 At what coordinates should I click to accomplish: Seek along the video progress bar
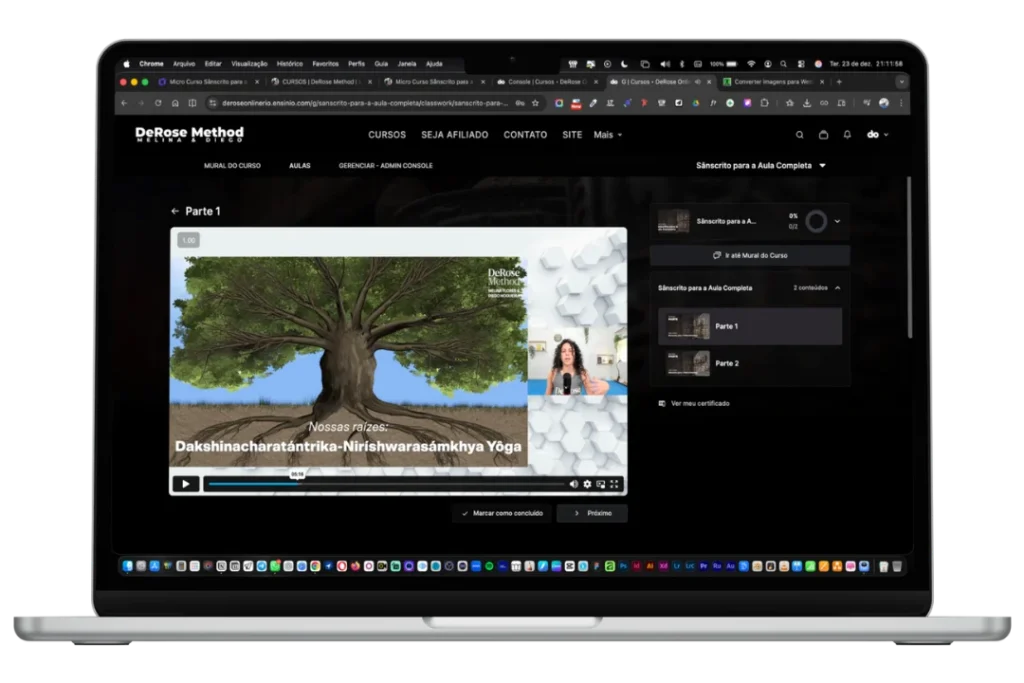point(385,484)
